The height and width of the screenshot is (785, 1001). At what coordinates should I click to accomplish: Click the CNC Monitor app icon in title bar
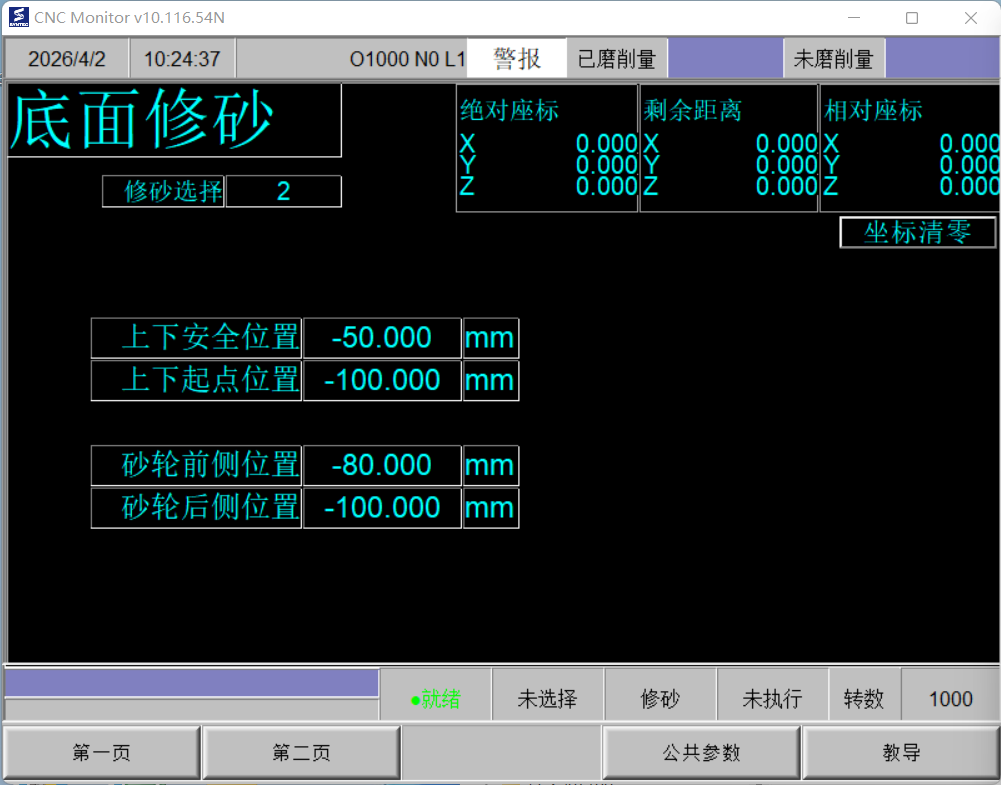point(18,18)
